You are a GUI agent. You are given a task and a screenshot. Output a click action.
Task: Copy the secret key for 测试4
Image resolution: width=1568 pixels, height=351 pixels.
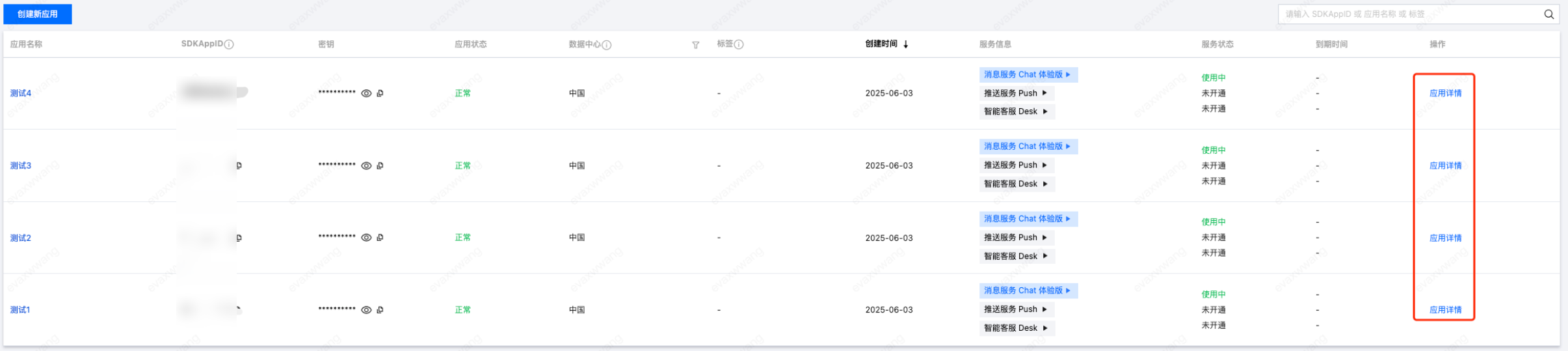point(380,94)
